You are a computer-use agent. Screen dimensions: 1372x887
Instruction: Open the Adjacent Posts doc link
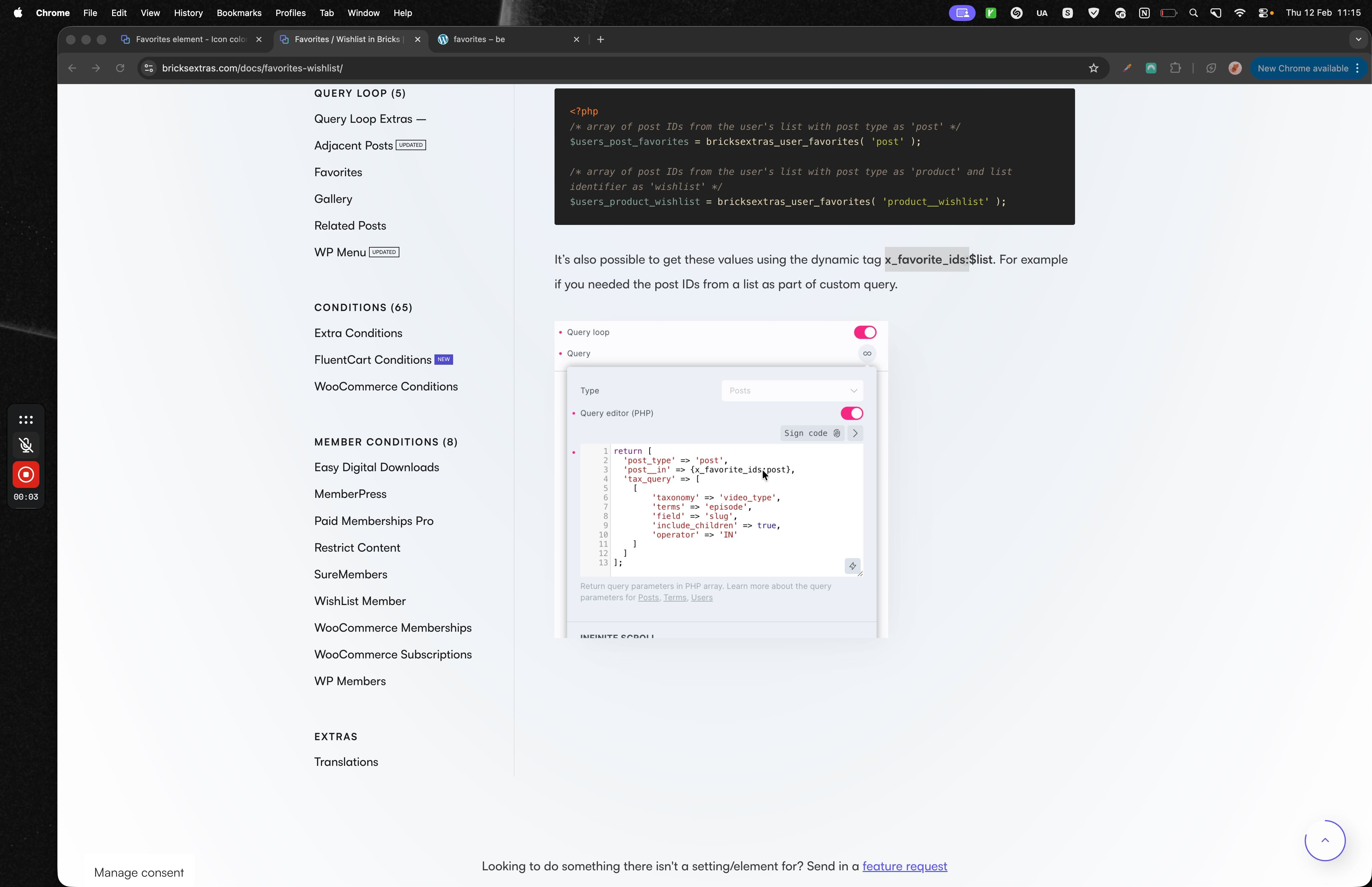(x=353, y=146)
